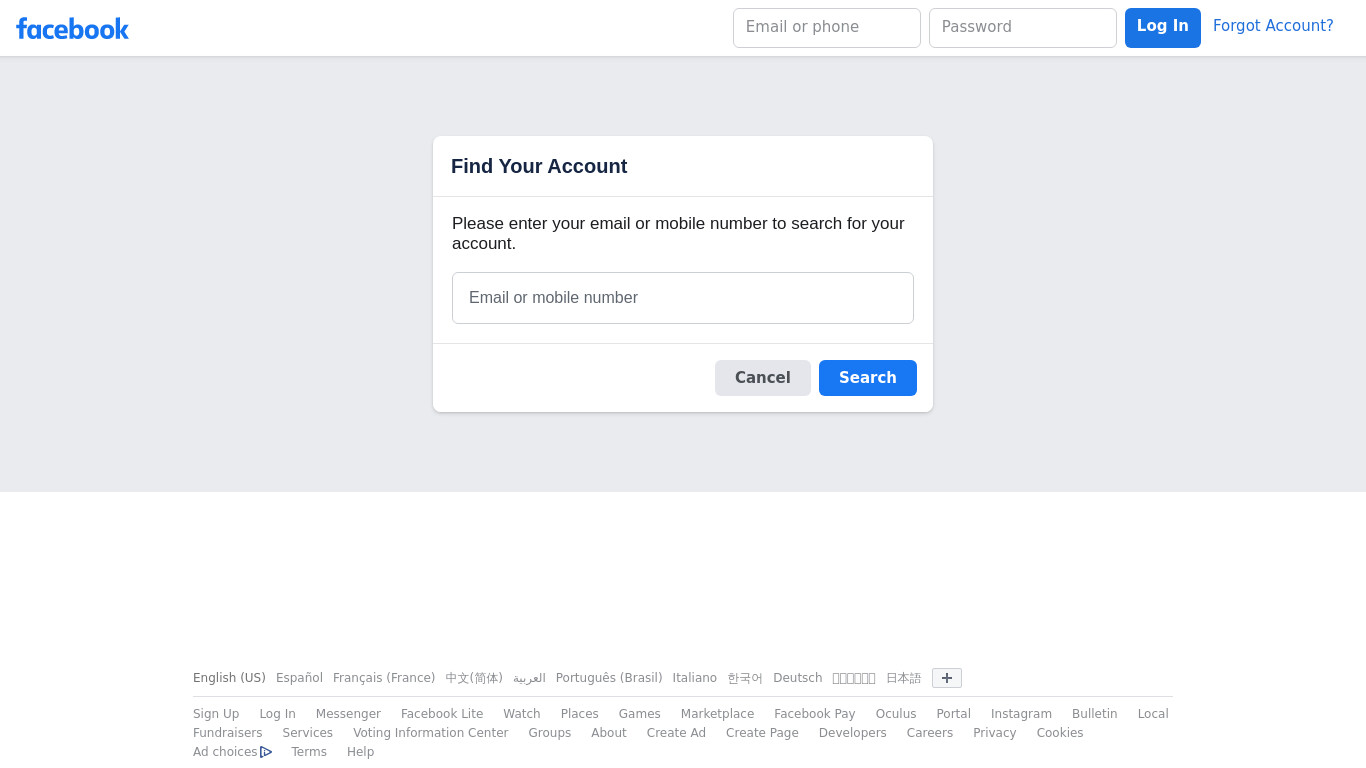Screen dimensions: 1366x768
Task: Select 日本語 language option
Action: pyautogui.click(x=904, y=678)
